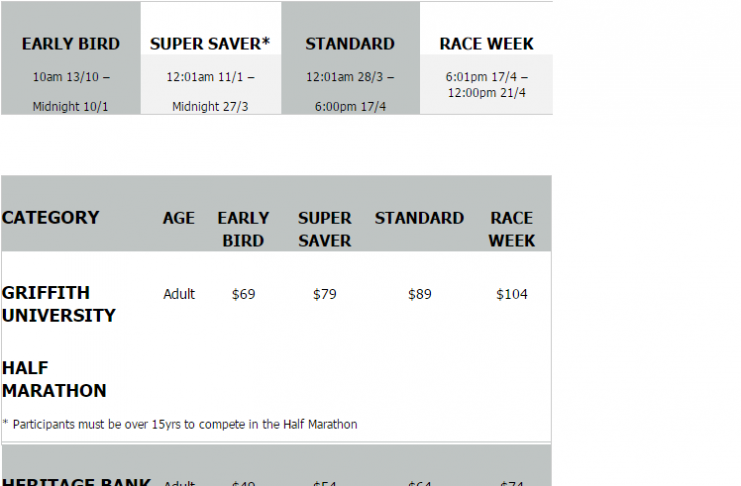Viewport: 741px width, 486px height.
Task: Select the EARLY BIRD table column header
Action: click(243, 229)
